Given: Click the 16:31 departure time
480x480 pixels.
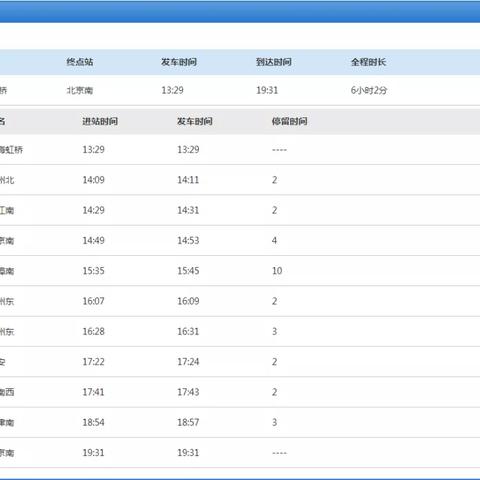Looking at the screenshot, I should [x=188, y=332].
